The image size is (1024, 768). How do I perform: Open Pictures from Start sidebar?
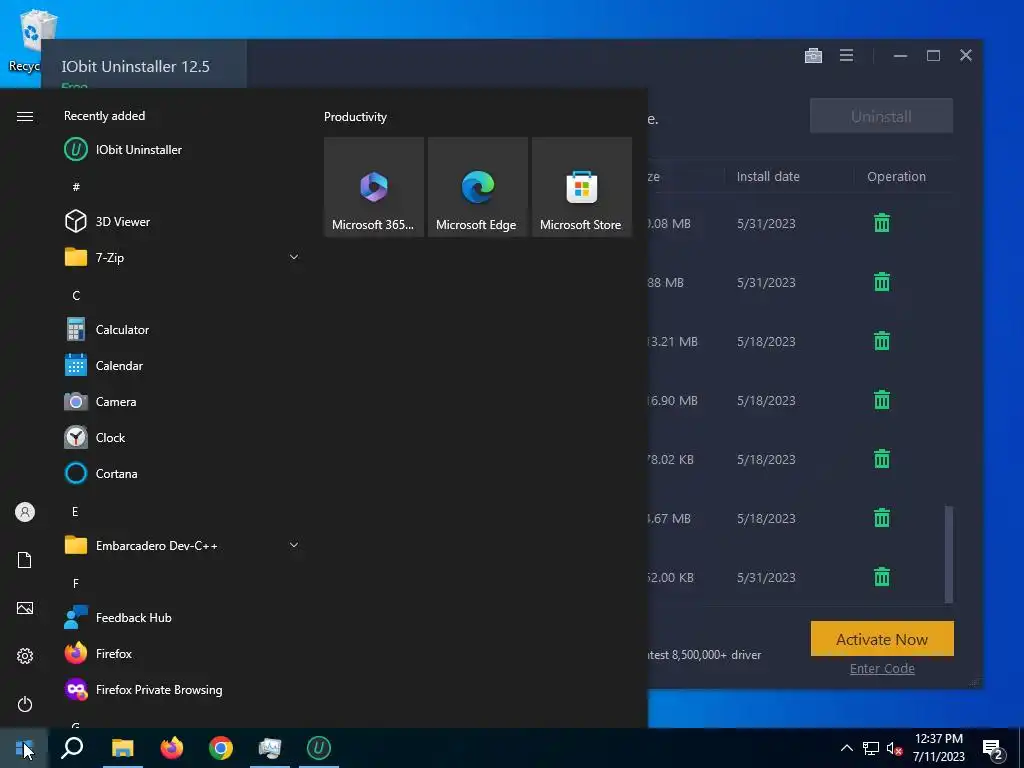25,608
